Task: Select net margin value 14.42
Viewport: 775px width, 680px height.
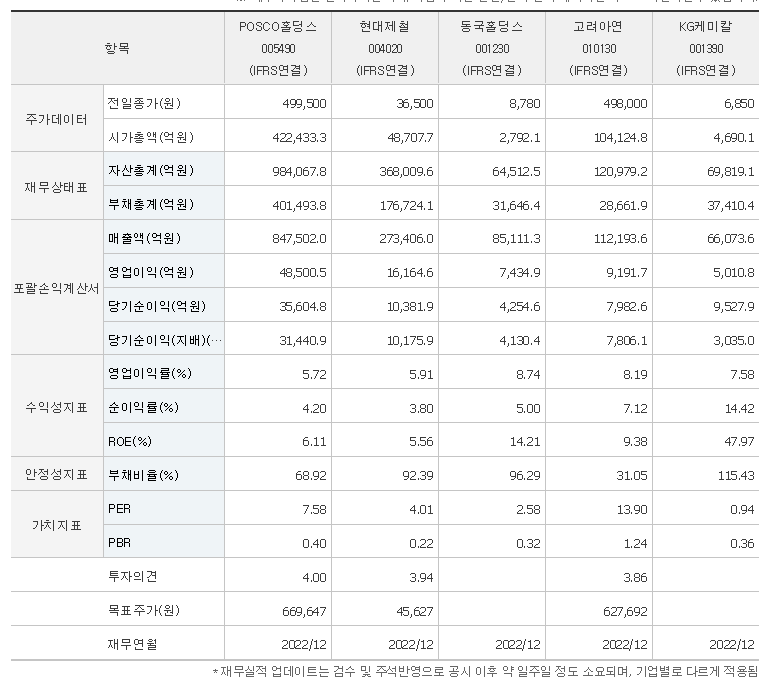Action: tap(739, 409)
